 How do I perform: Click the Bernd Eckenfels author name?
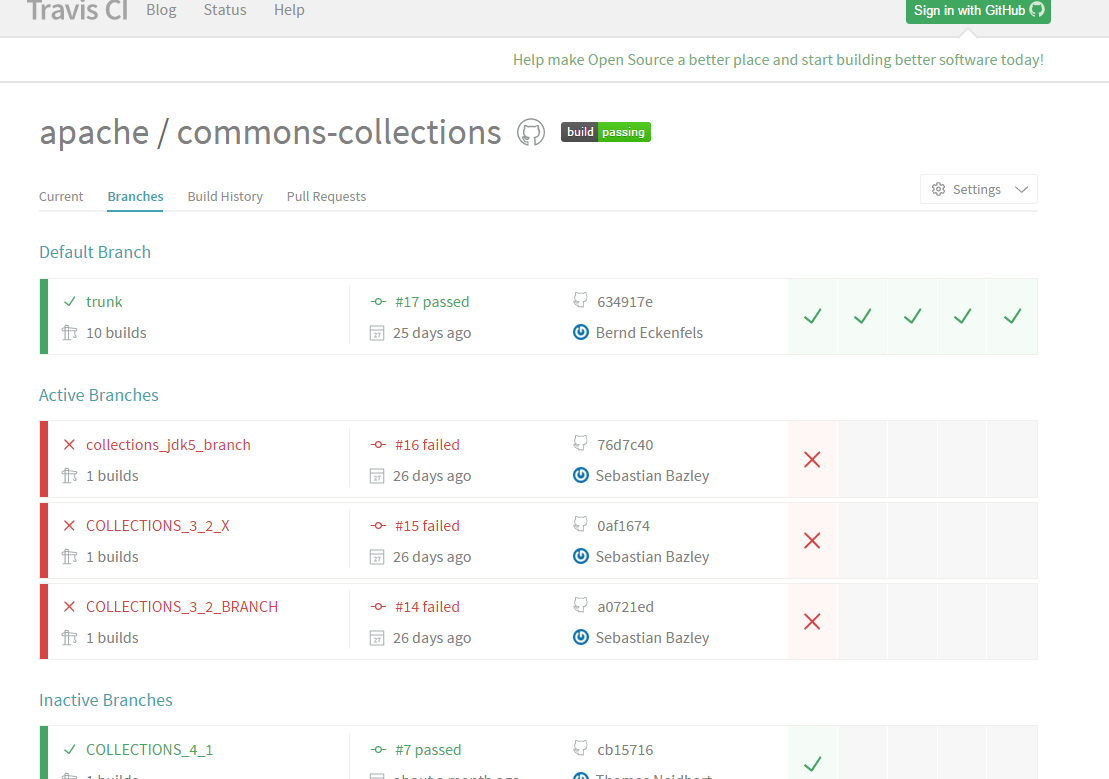point(649,333)
